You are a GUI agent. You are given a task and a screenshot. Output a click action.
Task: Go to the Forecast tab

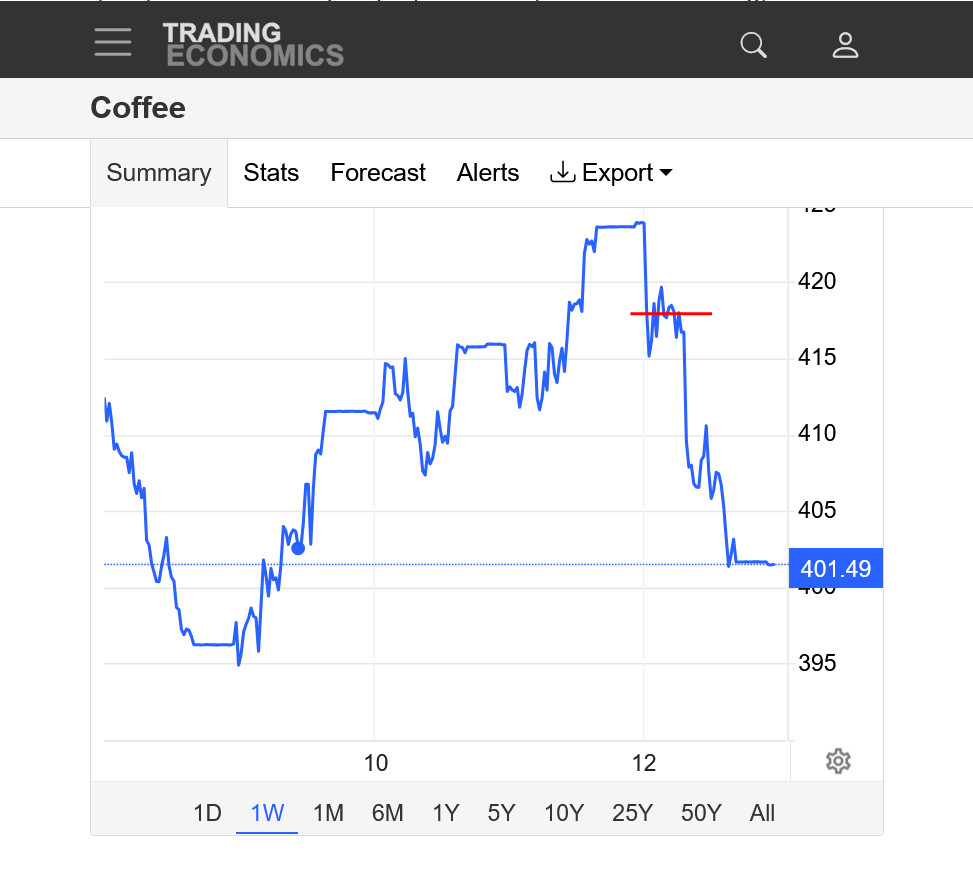pos(378,173)
